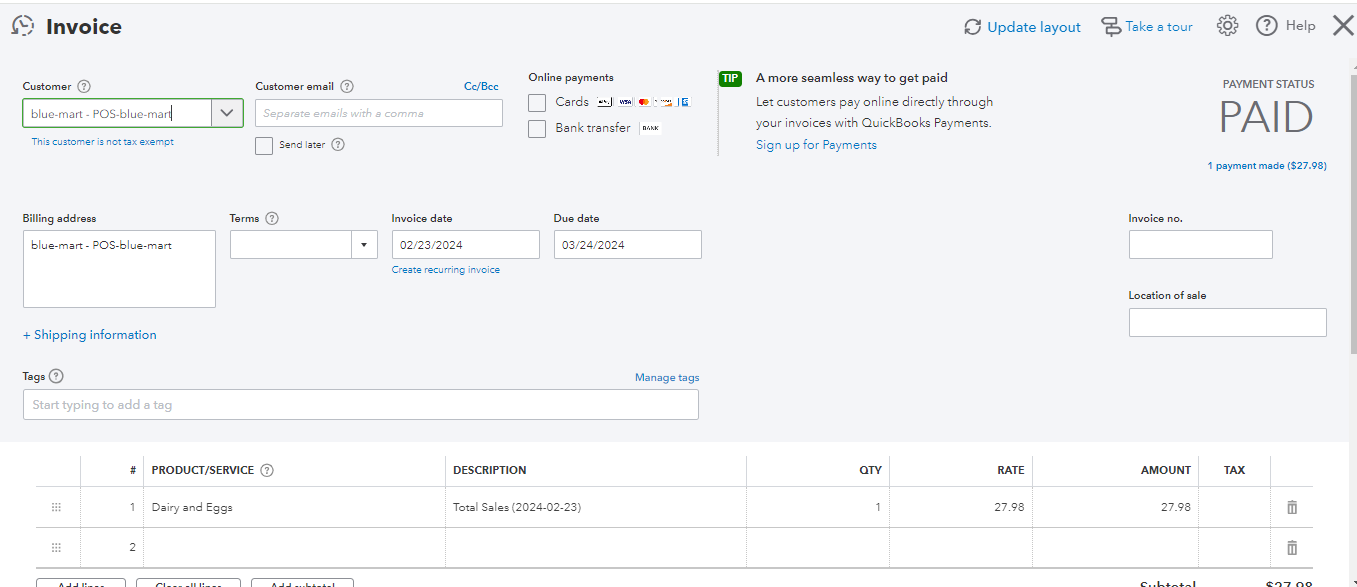Click the Manage tags link
This screenshot has height=587, width=1357.
pos(667,378)
